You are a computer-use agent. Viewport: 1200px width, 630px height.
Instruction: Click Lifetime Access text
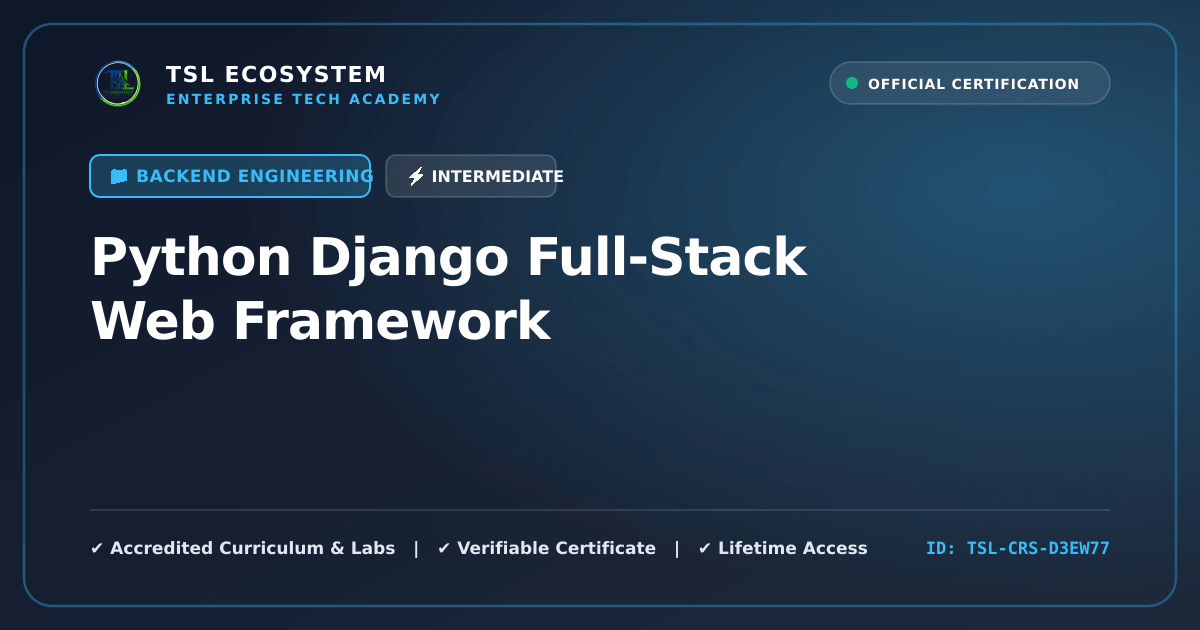click(792, 548)
